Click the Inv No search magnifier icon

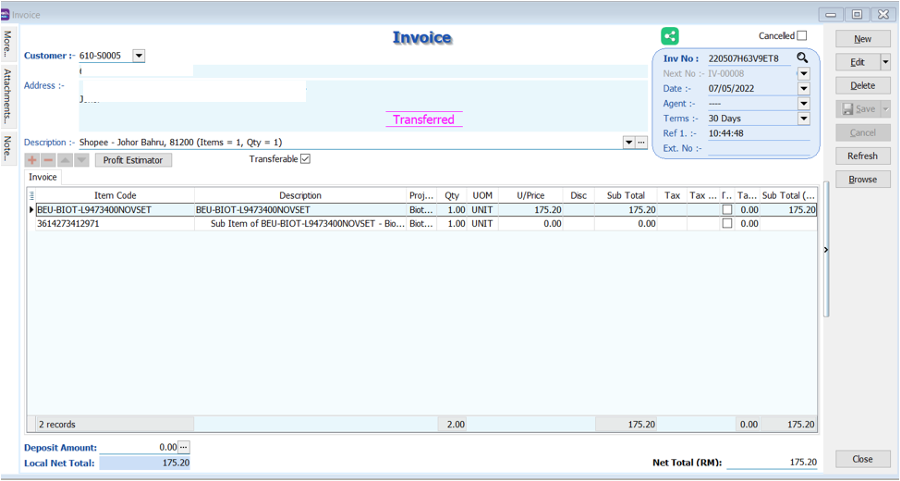(x=802, y=58)
